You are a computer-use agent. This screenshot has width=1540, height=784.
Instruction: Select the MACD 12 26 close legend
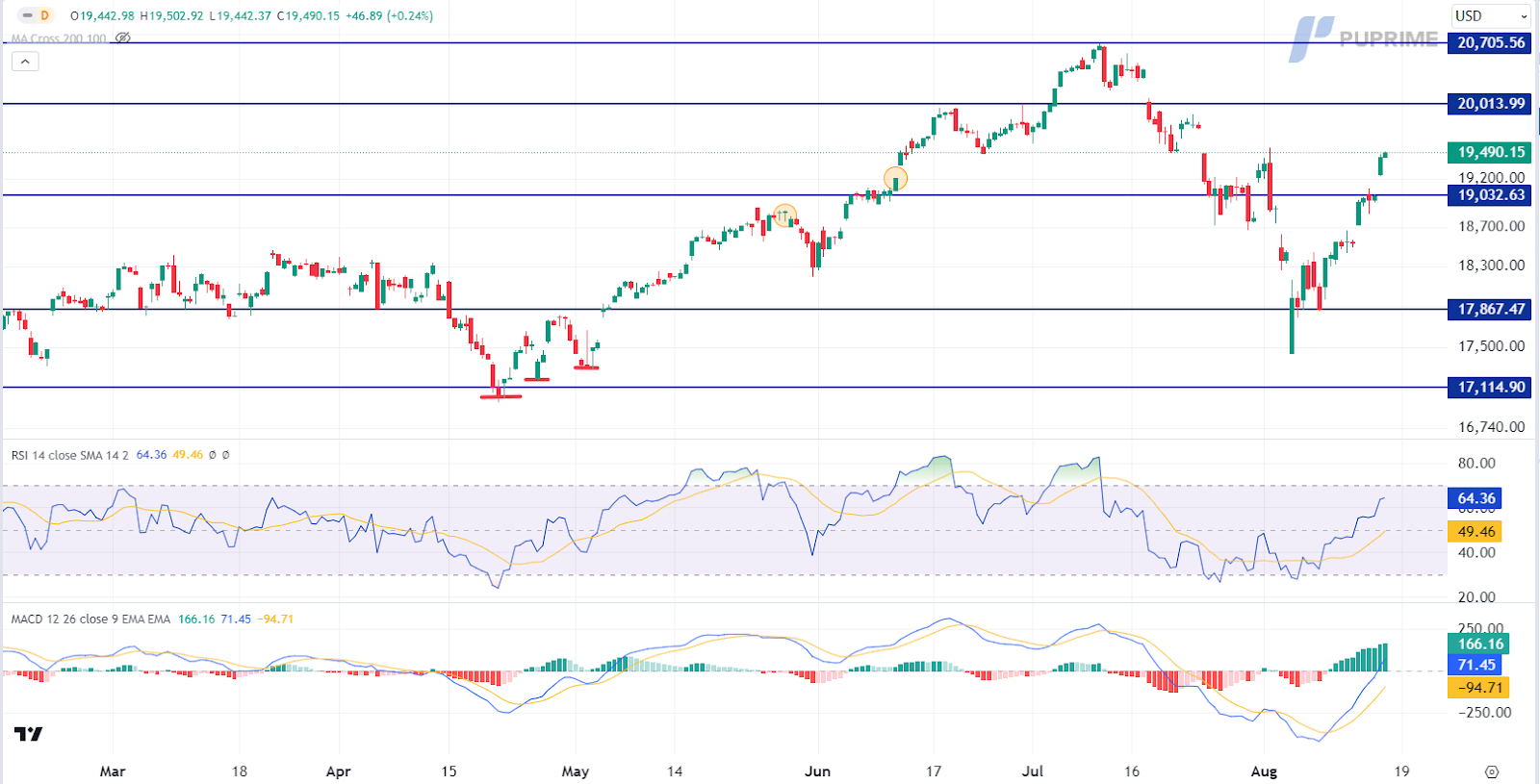[90, 619]
